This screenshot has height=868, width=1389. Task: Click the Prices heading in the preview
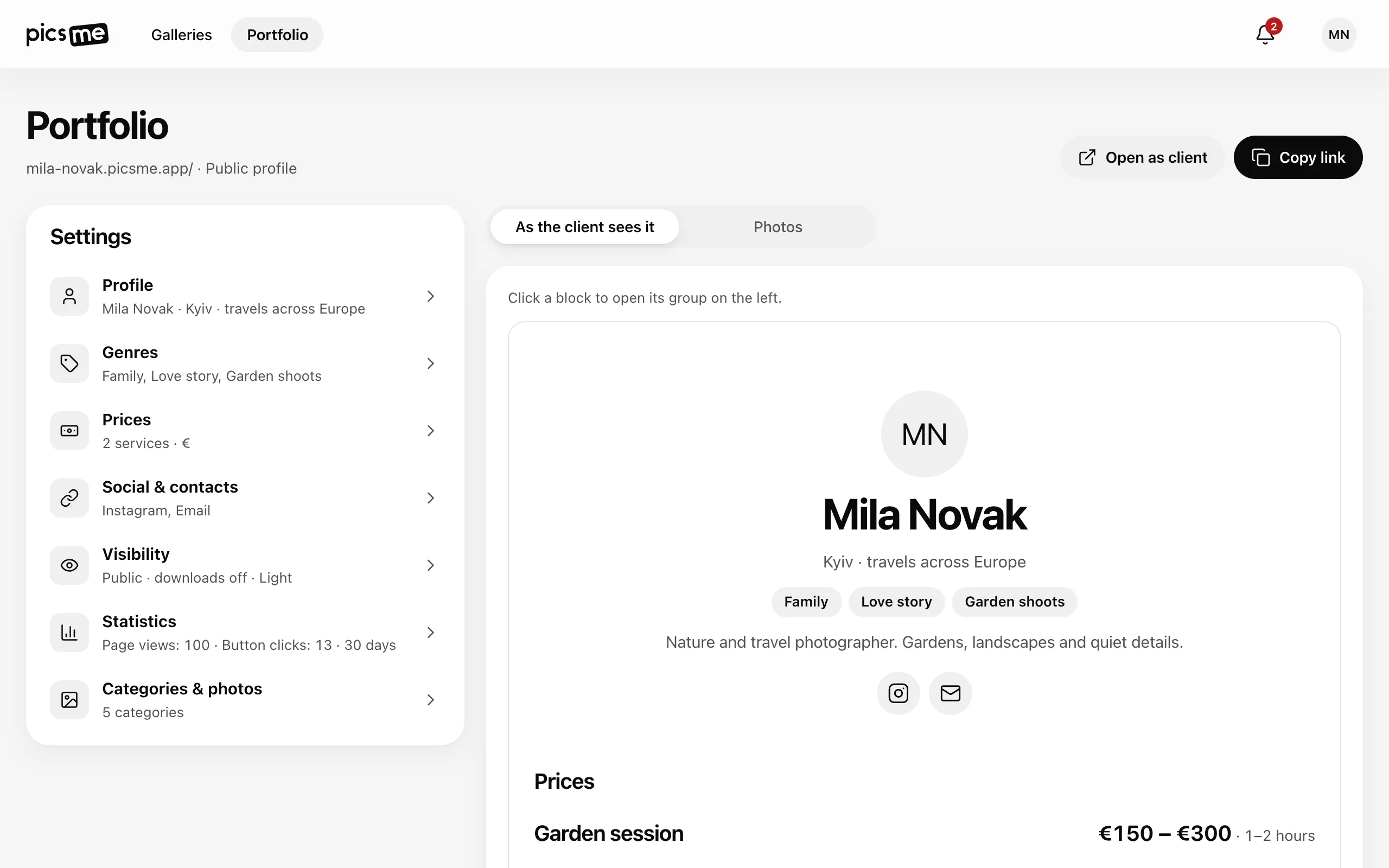(564, 781)
